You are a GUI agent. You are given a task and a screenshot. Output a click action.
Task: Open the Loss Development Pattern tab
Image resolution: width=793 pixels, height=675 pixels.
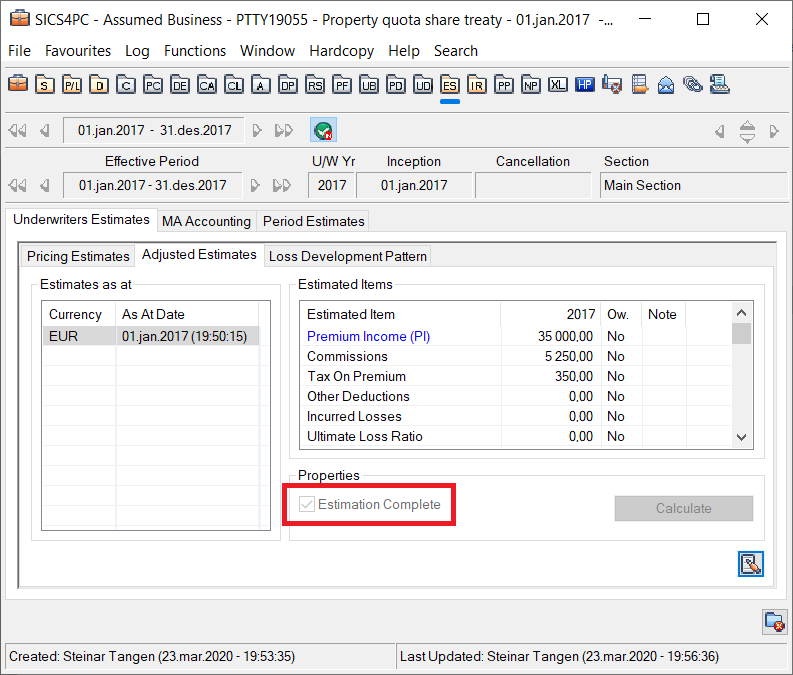click(x=347, y=256)
